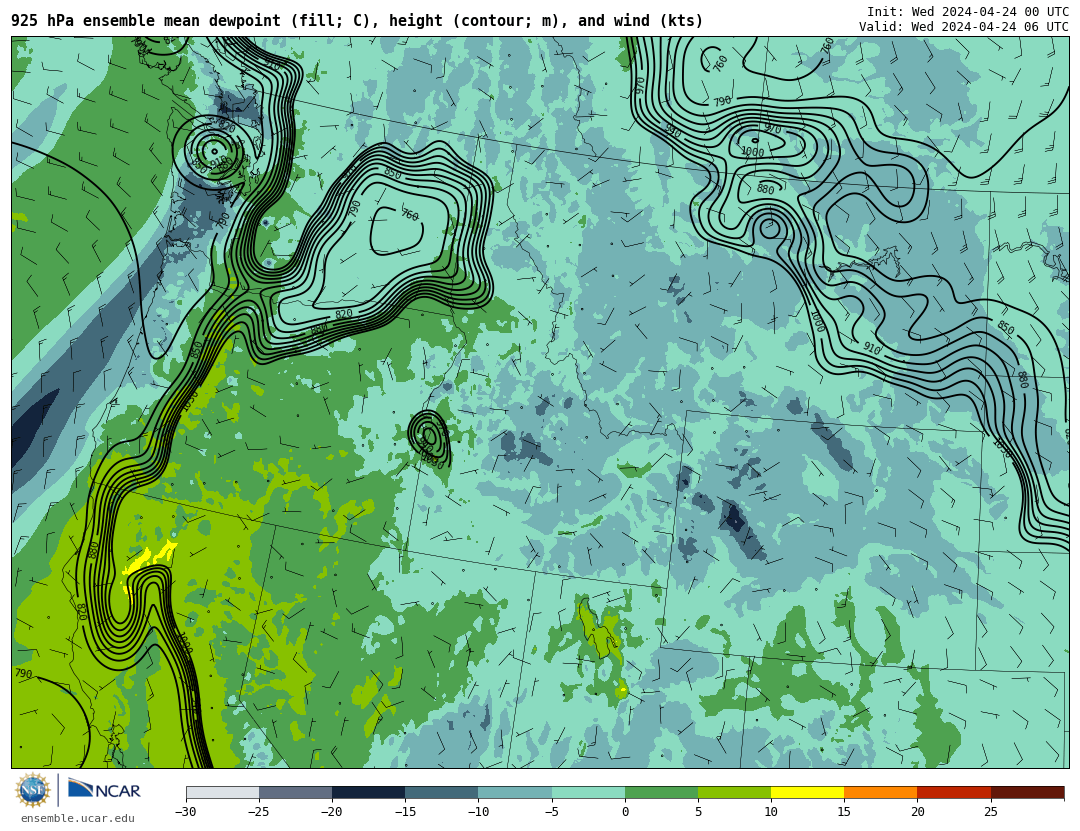
Task: Click the '15' colorbar tick label
Action: coord(844,812)
